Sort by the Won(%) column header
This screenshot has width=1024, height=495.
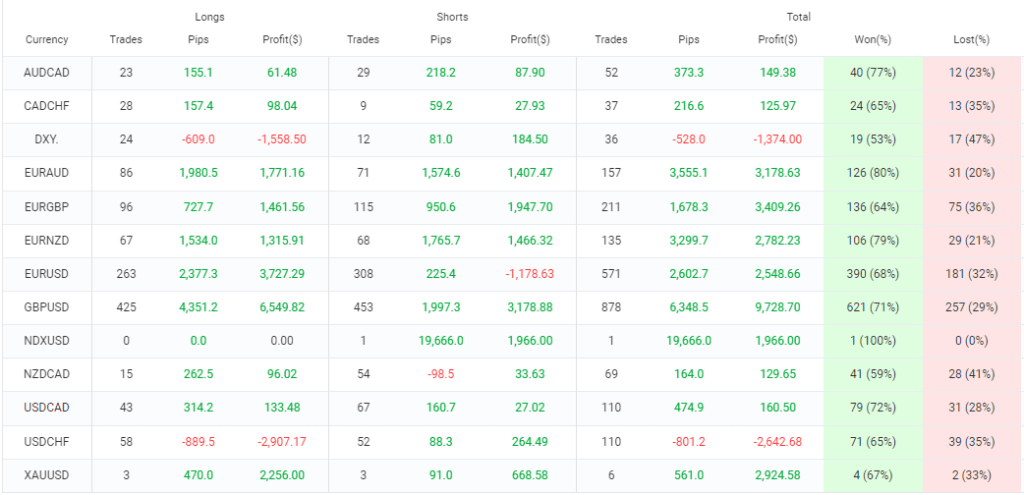[873, 40]
